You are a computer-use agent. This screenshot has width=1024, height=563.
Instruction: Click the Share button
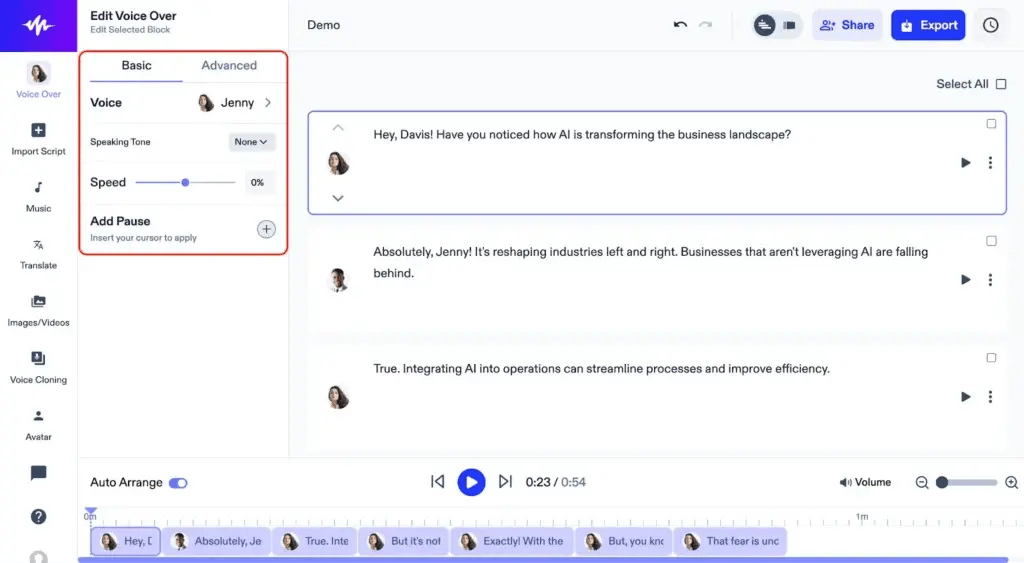846,25
